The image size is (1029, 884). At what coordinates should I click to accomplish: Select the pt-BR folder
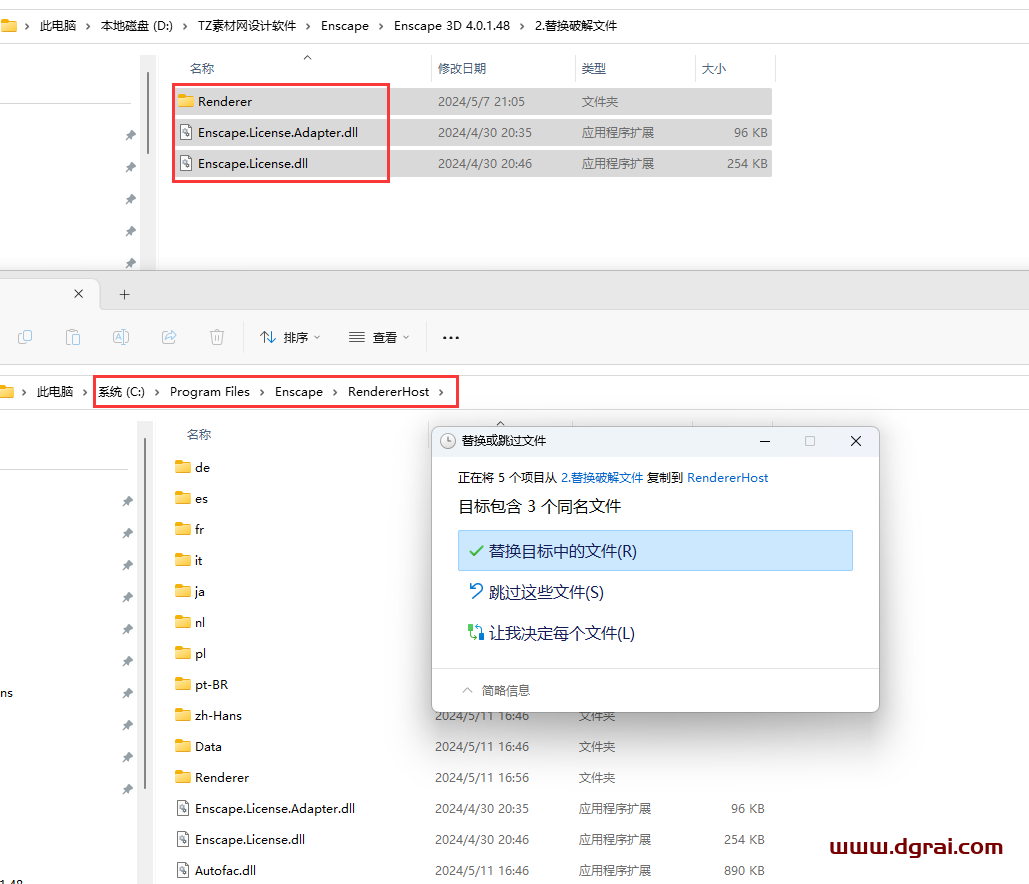201,684
